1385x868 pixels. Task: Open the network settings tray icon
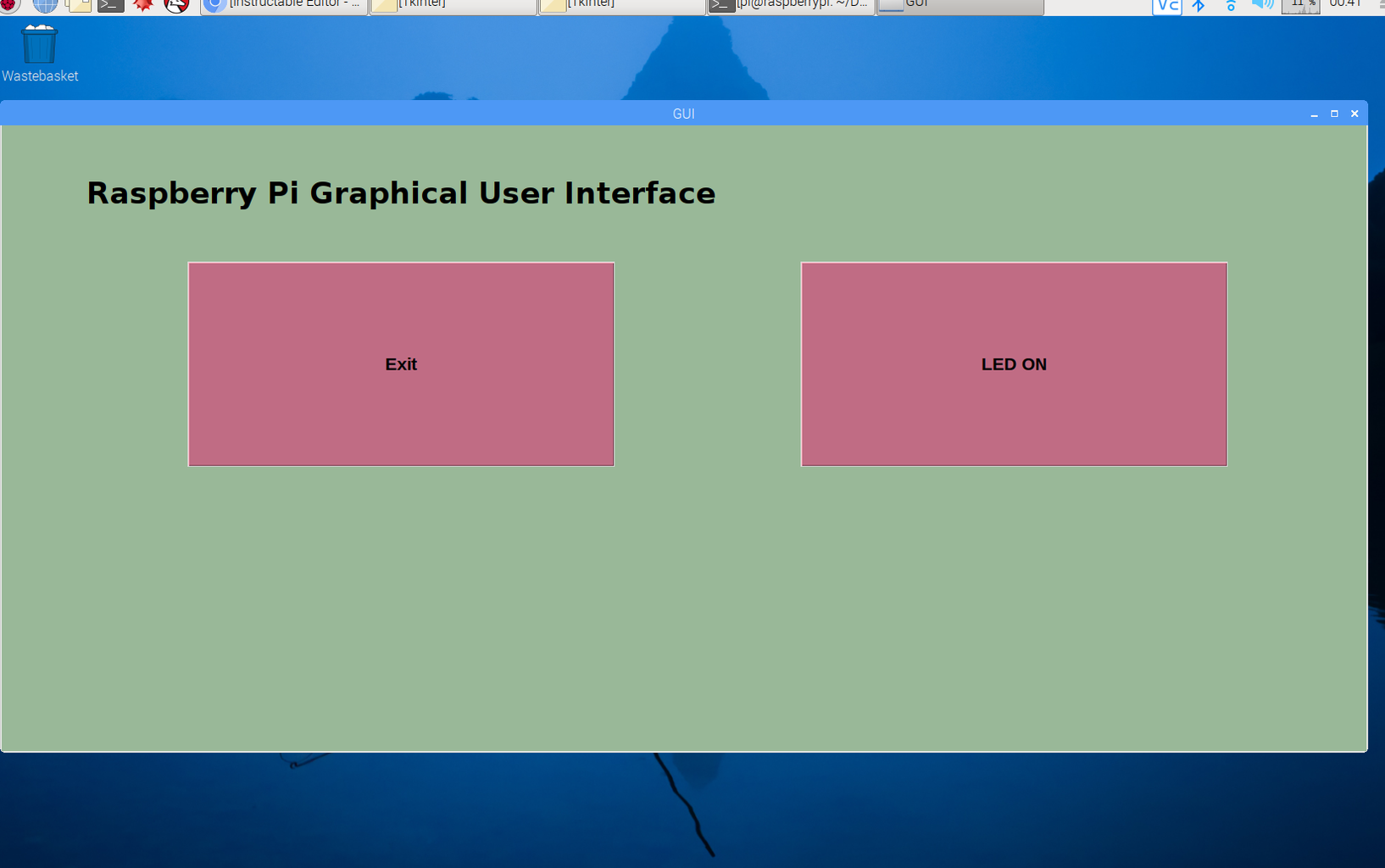click(x=1231, y=7)
